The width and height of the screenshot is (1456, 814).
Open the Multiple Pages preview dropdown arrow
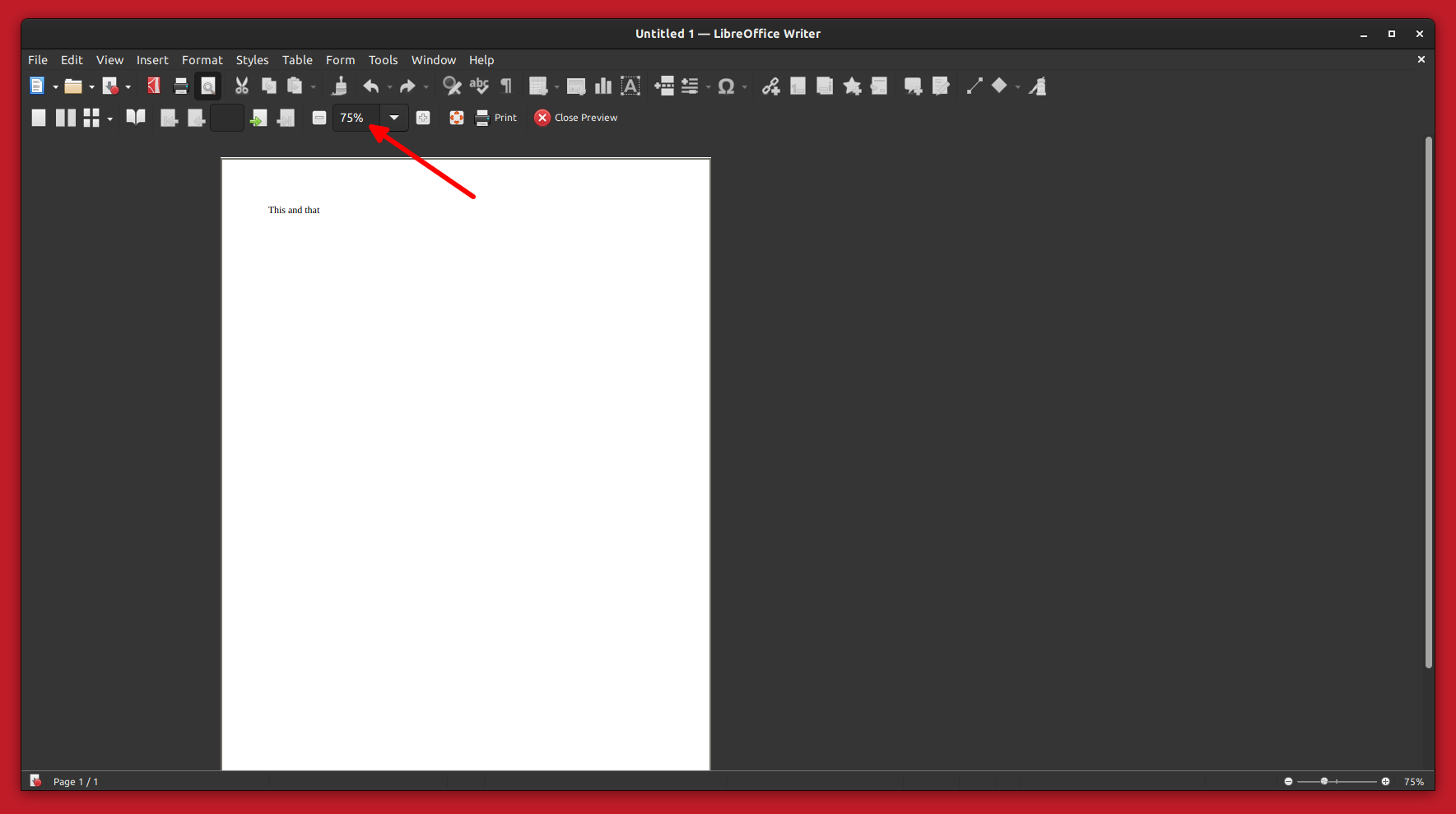click(x=109, y=119)
